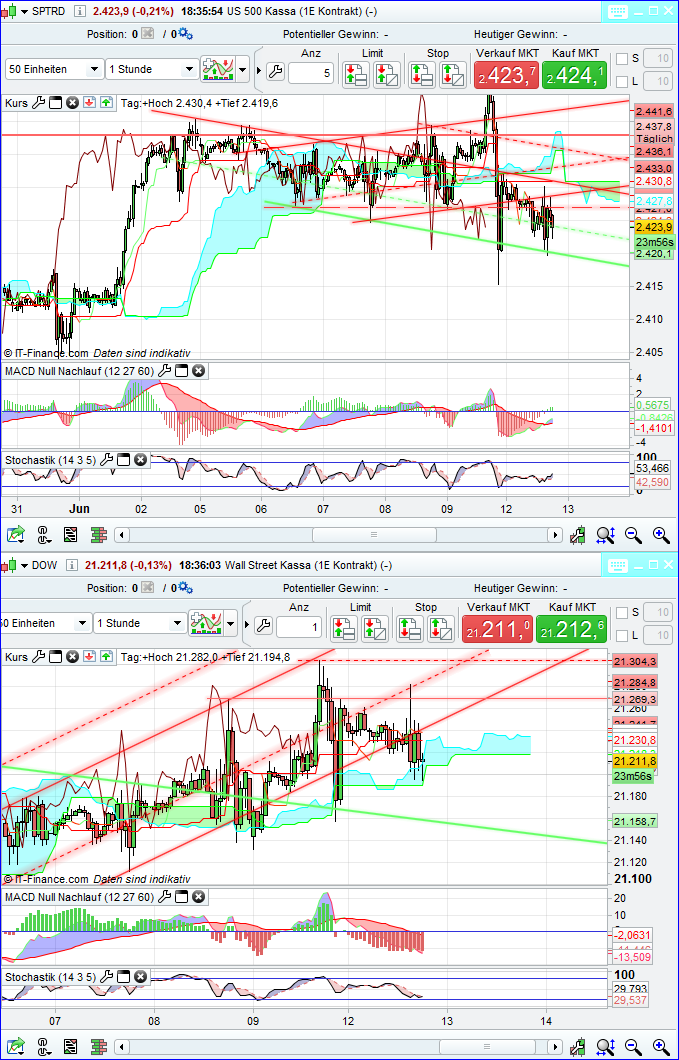Click chart trading icon left of zoom tools, SPTRD

pos(578,535)
